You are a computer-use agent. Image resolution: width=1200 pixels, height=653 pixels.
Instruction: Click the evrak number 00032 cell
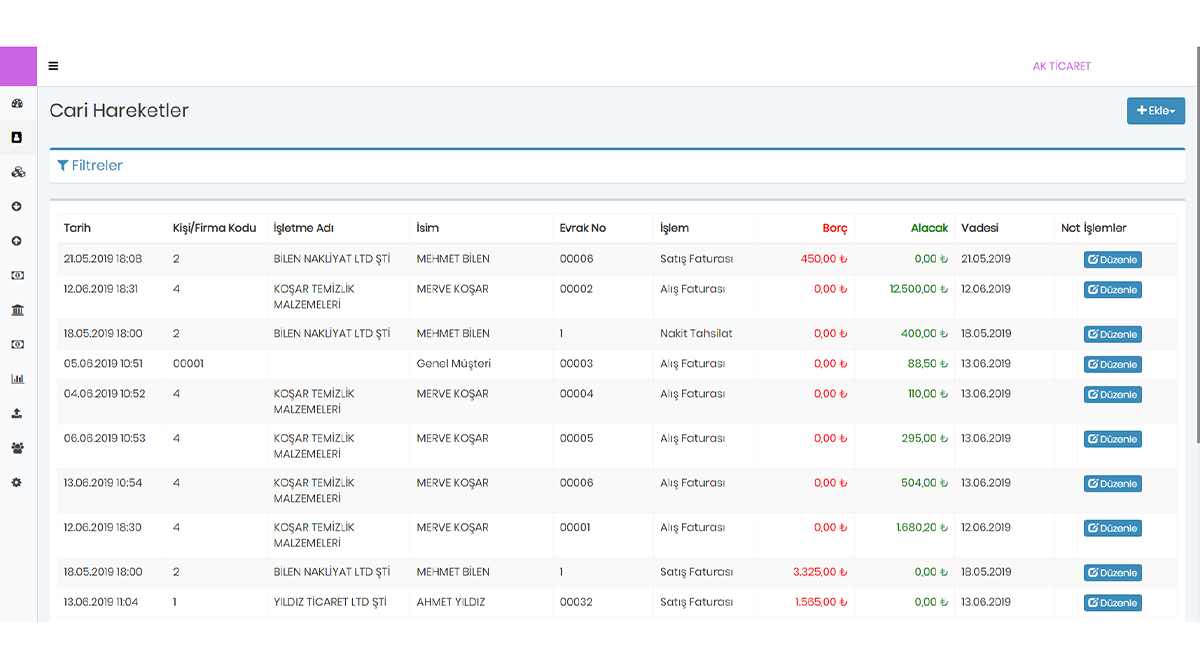577,602
